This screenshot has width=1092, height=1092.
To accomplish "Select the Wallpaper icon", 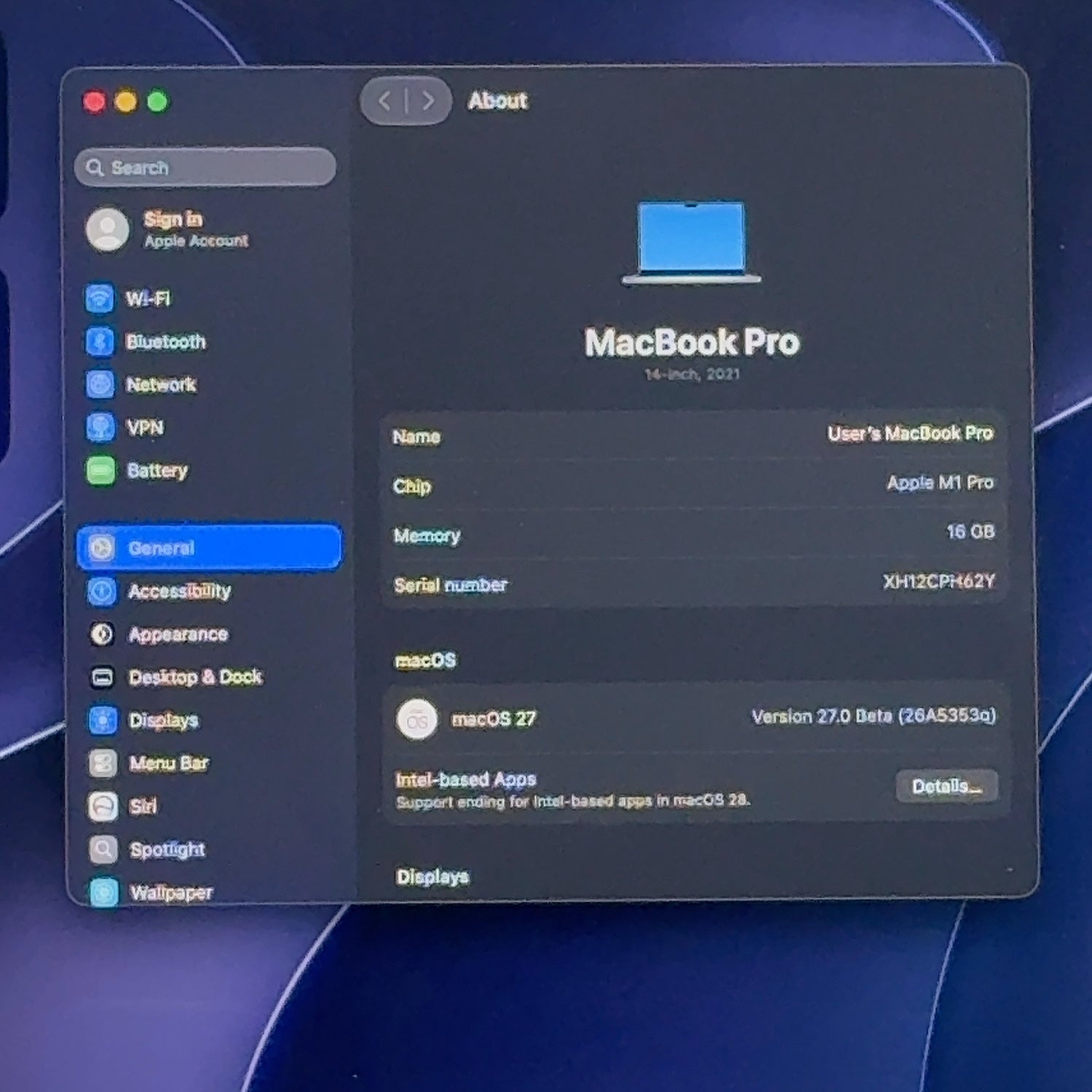I will [104, 892].
